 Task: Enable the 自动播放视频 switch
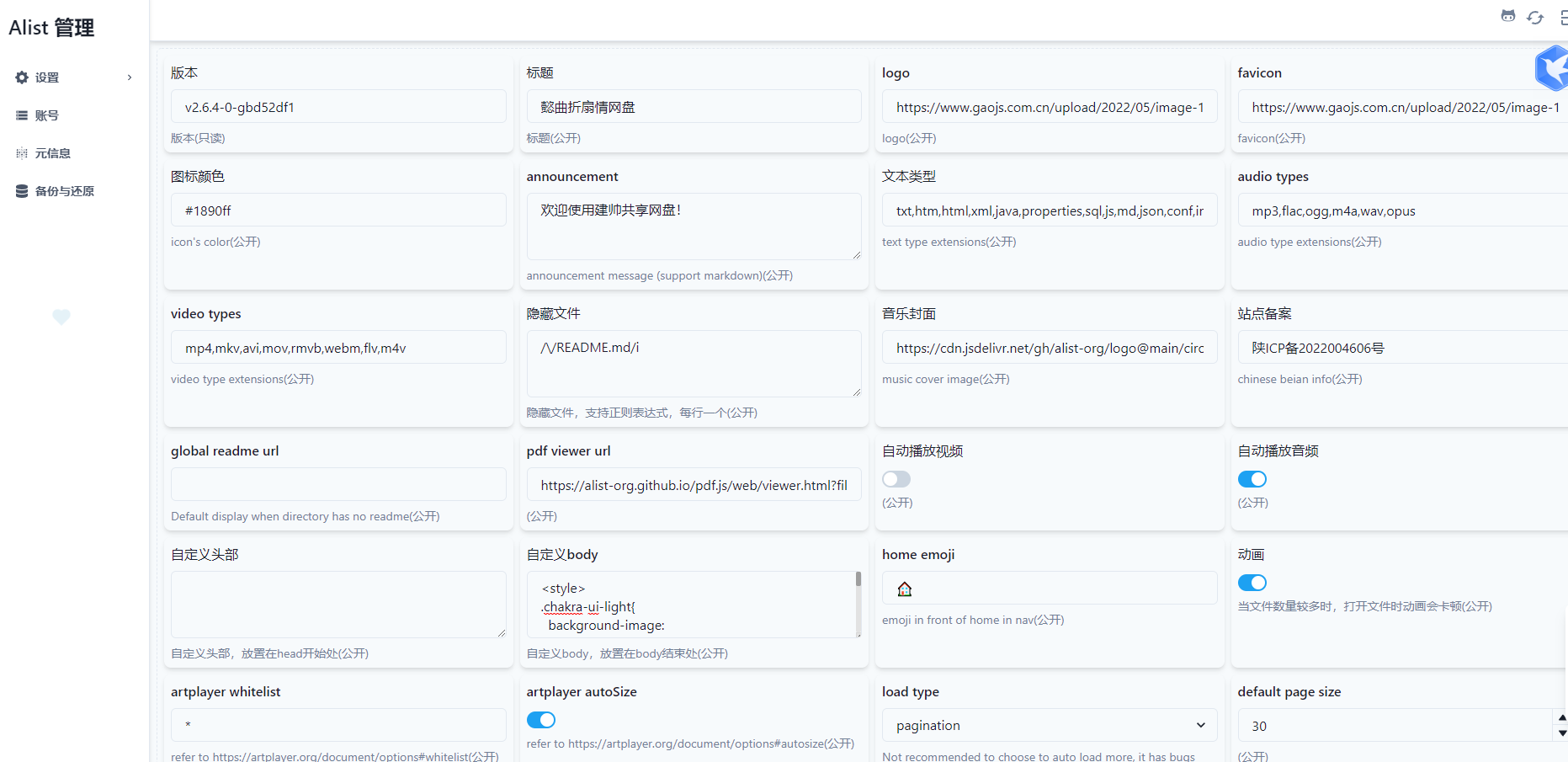(x=896, y=479)
